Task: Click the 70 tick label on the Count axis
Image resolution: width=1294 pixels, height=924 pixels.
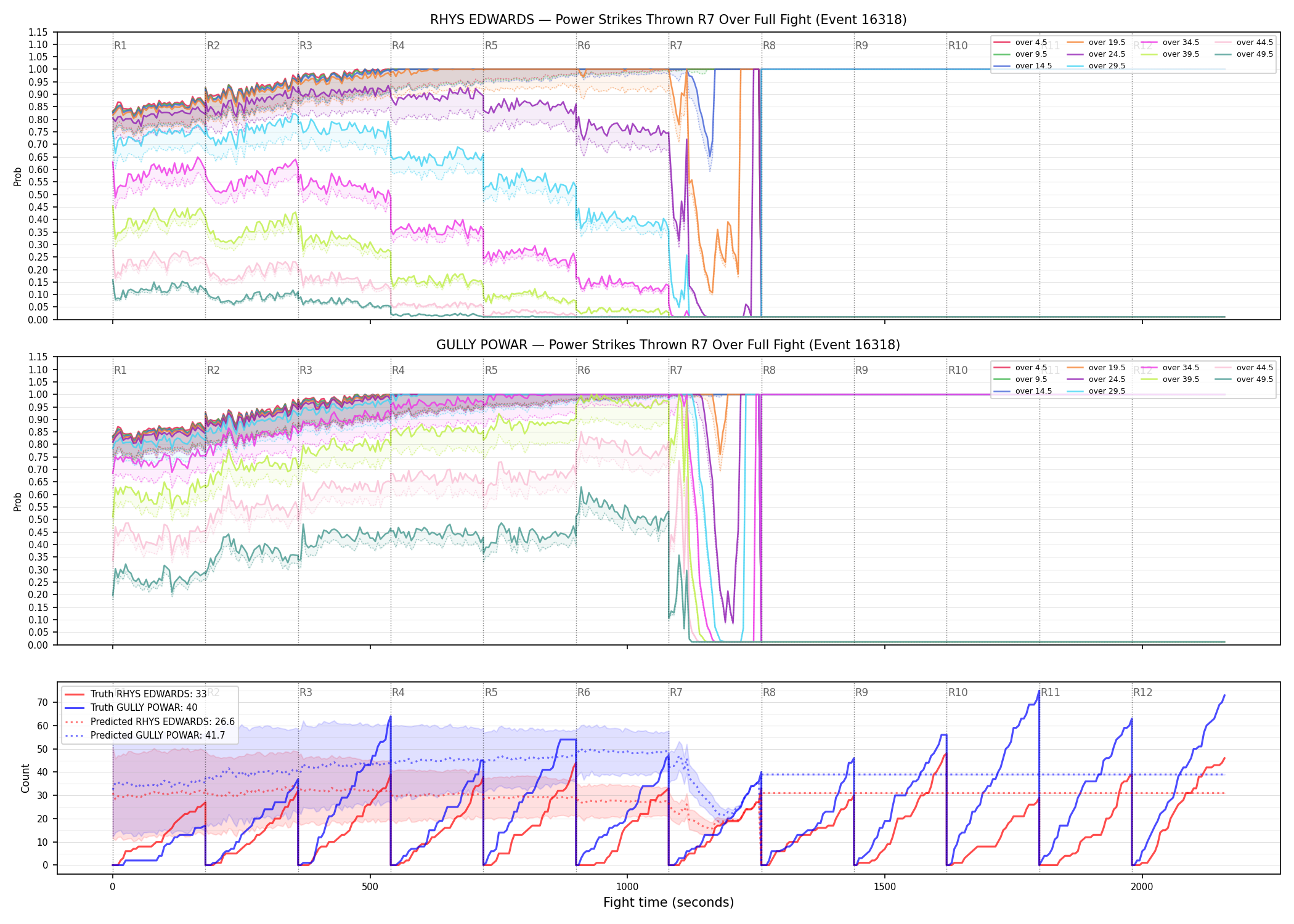Action: click(43, 703)
